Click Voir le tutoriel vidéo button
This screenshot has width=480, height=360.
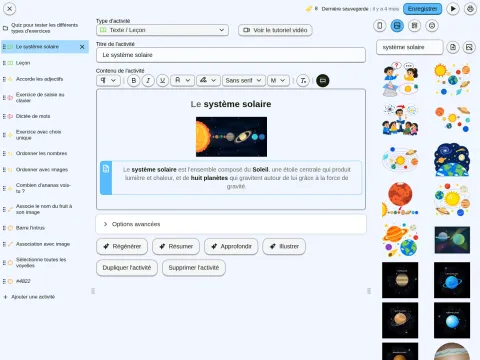275,30
